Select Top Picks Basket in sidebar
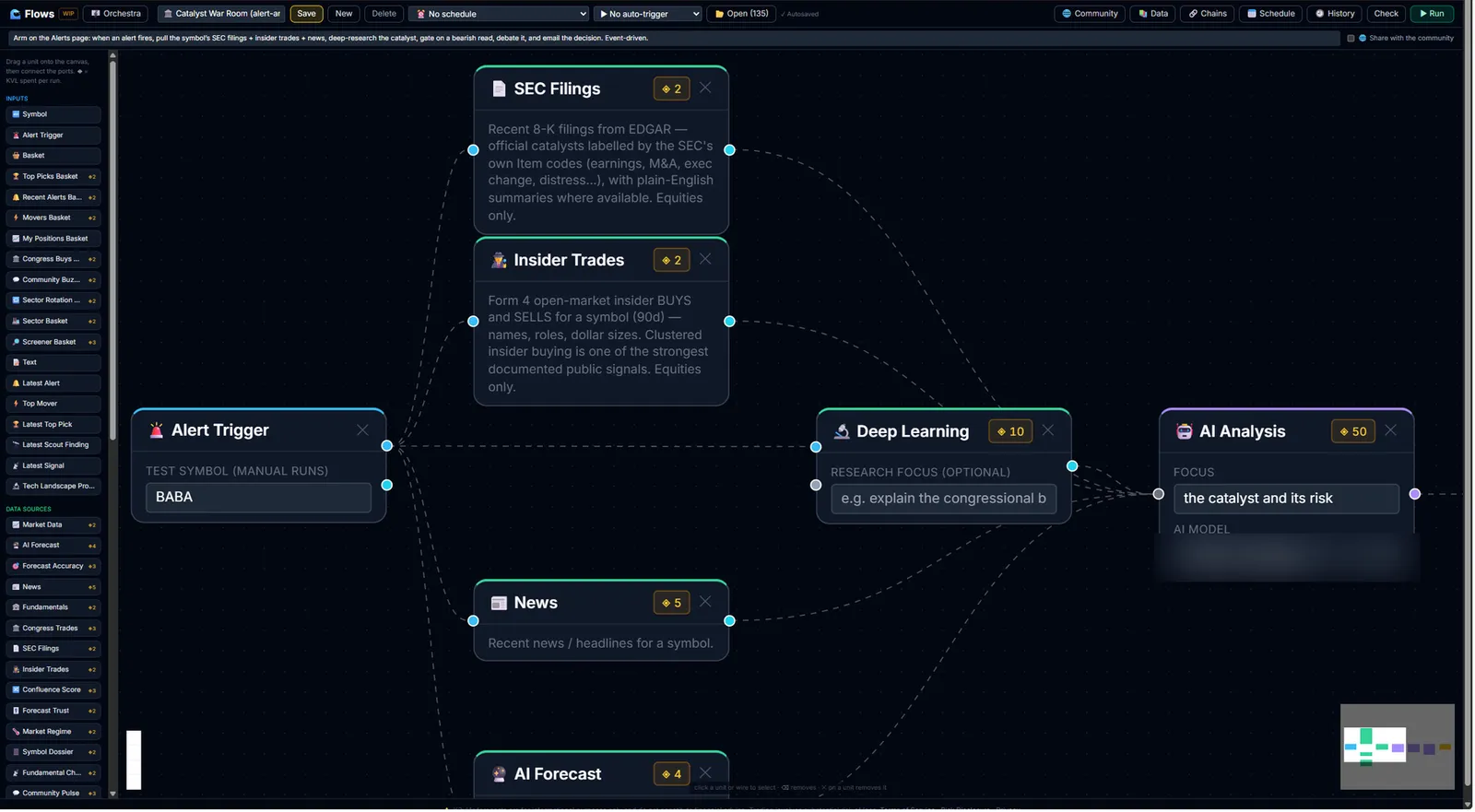 tap(53, 176)
